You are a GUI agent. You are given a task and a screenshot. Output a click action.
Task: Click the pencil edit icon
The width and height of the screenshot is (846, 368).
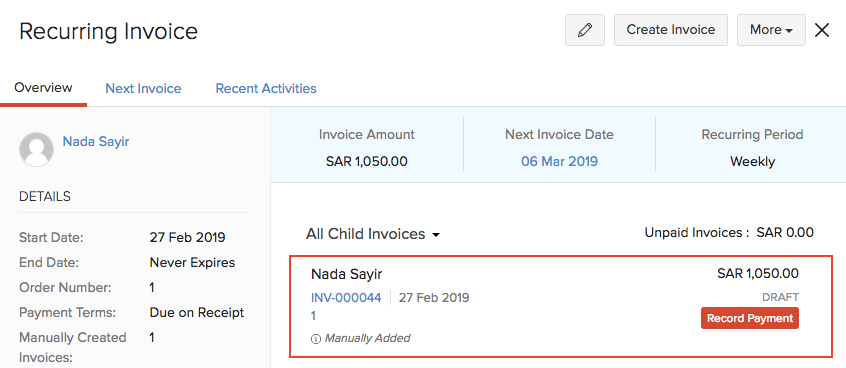coord(584,30)
